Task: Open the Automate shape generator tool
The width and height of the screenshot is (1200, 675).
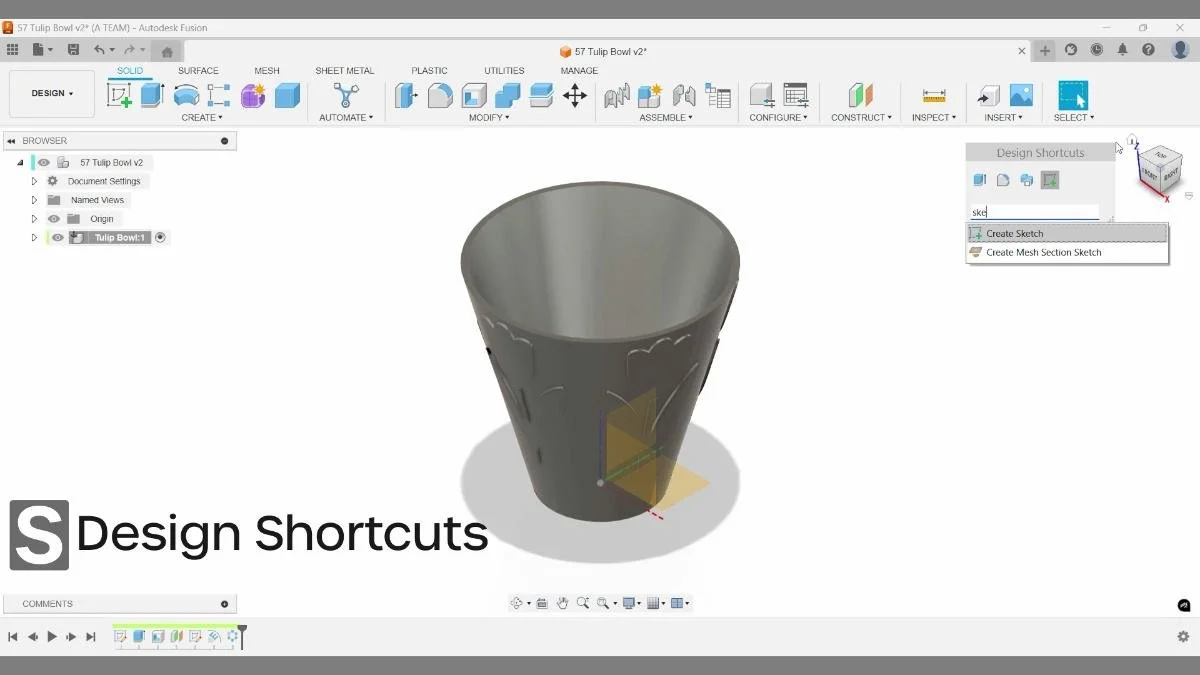Action: point(347,95)
